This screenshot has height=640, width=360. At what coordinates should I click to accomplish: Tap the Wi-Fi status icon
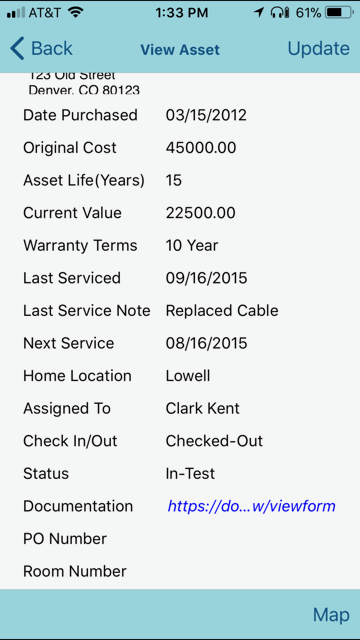pyautogui.click(x=75, y=13)
